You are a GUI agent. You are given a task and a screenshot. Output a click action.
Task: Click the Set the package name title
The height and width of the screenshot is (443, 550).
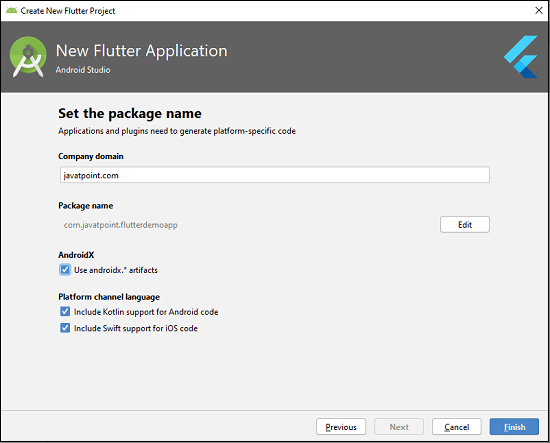click(130, 114)
